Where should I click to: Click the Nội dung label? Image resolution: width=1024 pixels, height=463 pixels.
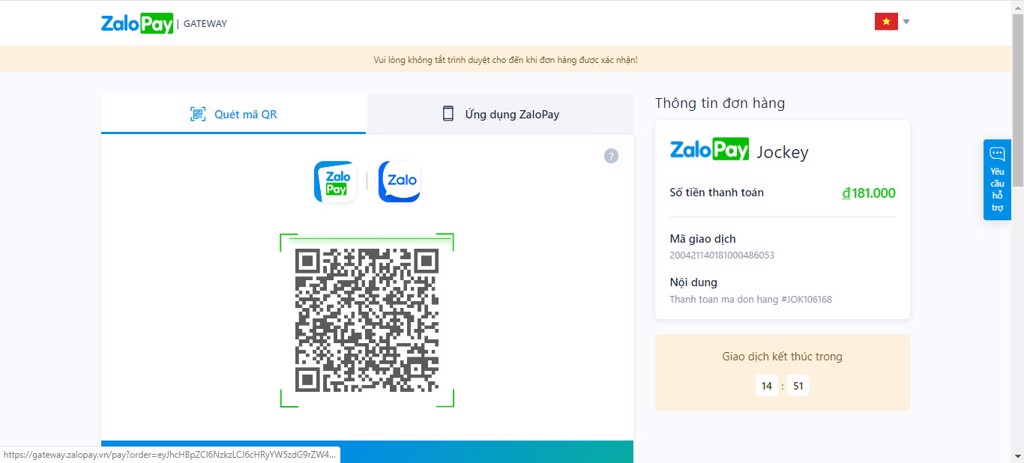pos(694,283)
